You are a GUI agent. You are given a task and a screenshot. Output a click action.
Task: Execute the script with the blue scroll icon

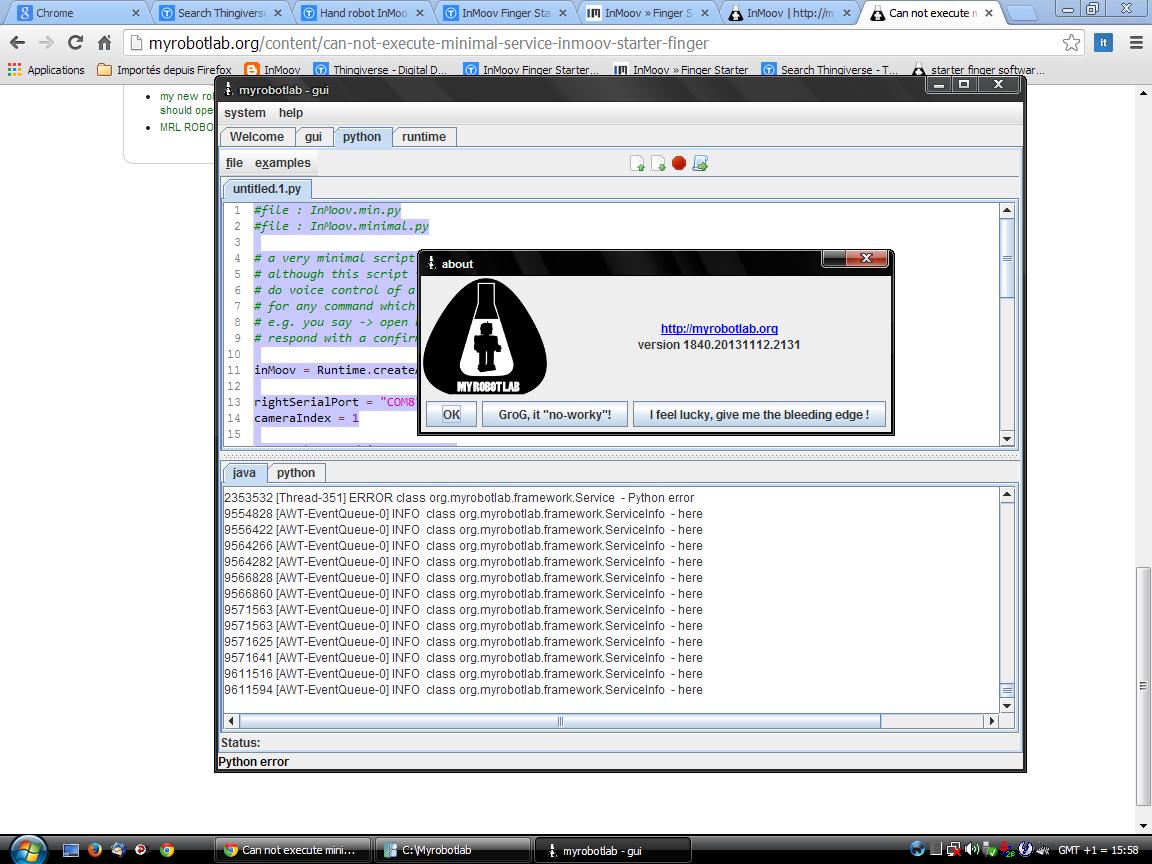coord(700,163)
